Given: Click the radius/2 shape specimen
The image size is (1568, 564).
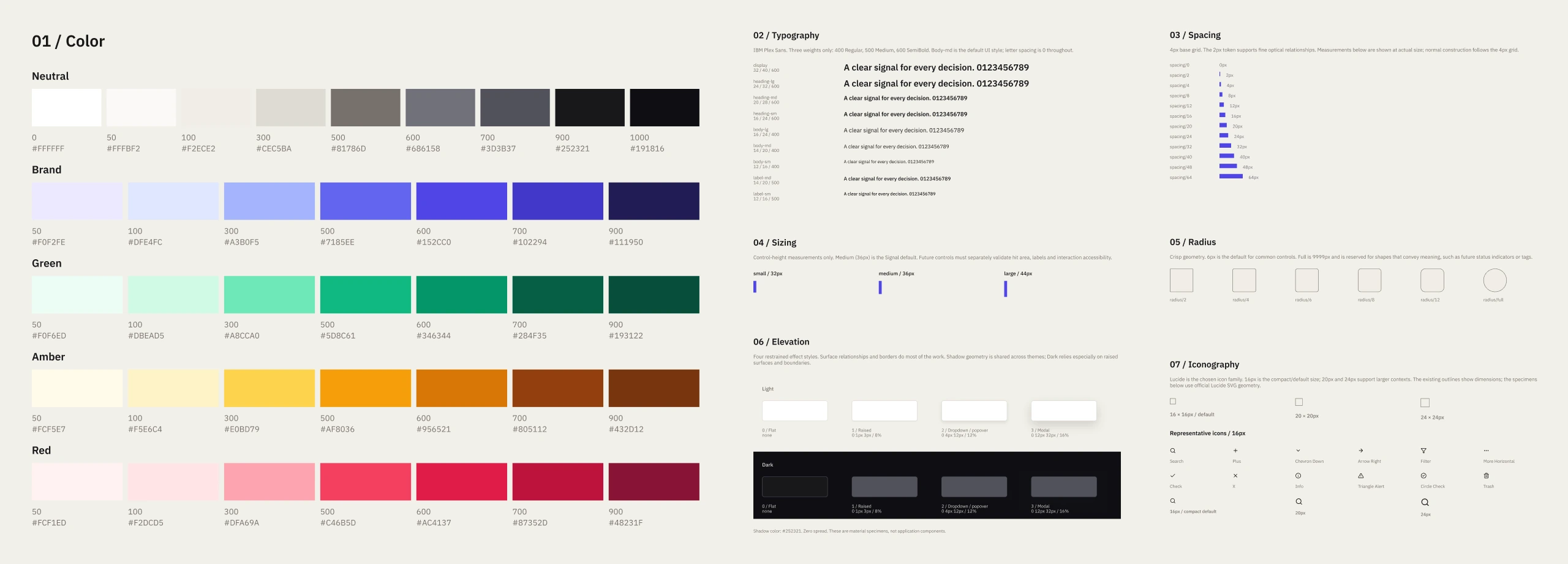Looking at the screenshot, I should tap(1182, 280).
